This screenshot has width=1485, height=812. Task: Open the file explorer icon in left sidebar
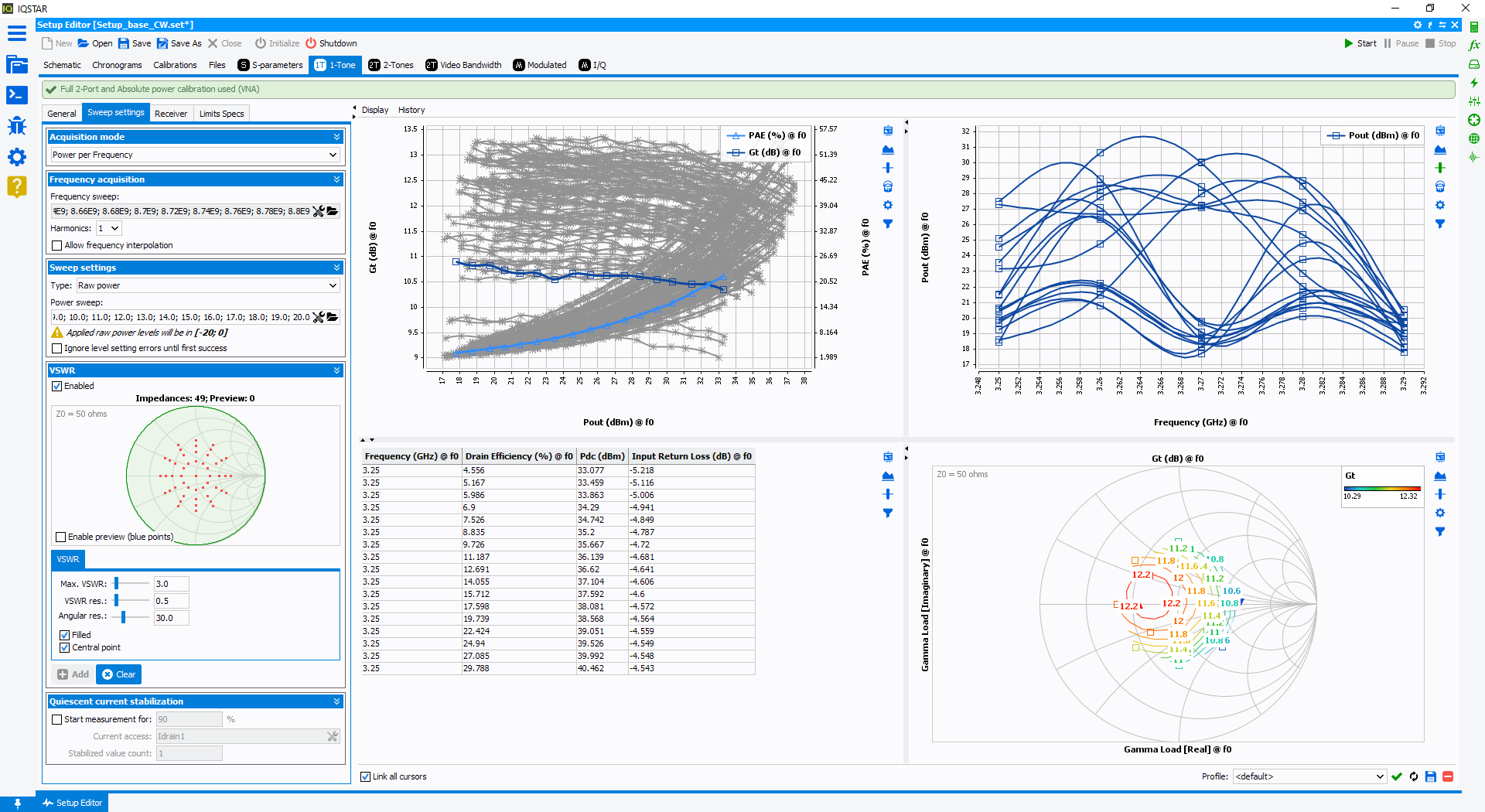click(16, 64)
